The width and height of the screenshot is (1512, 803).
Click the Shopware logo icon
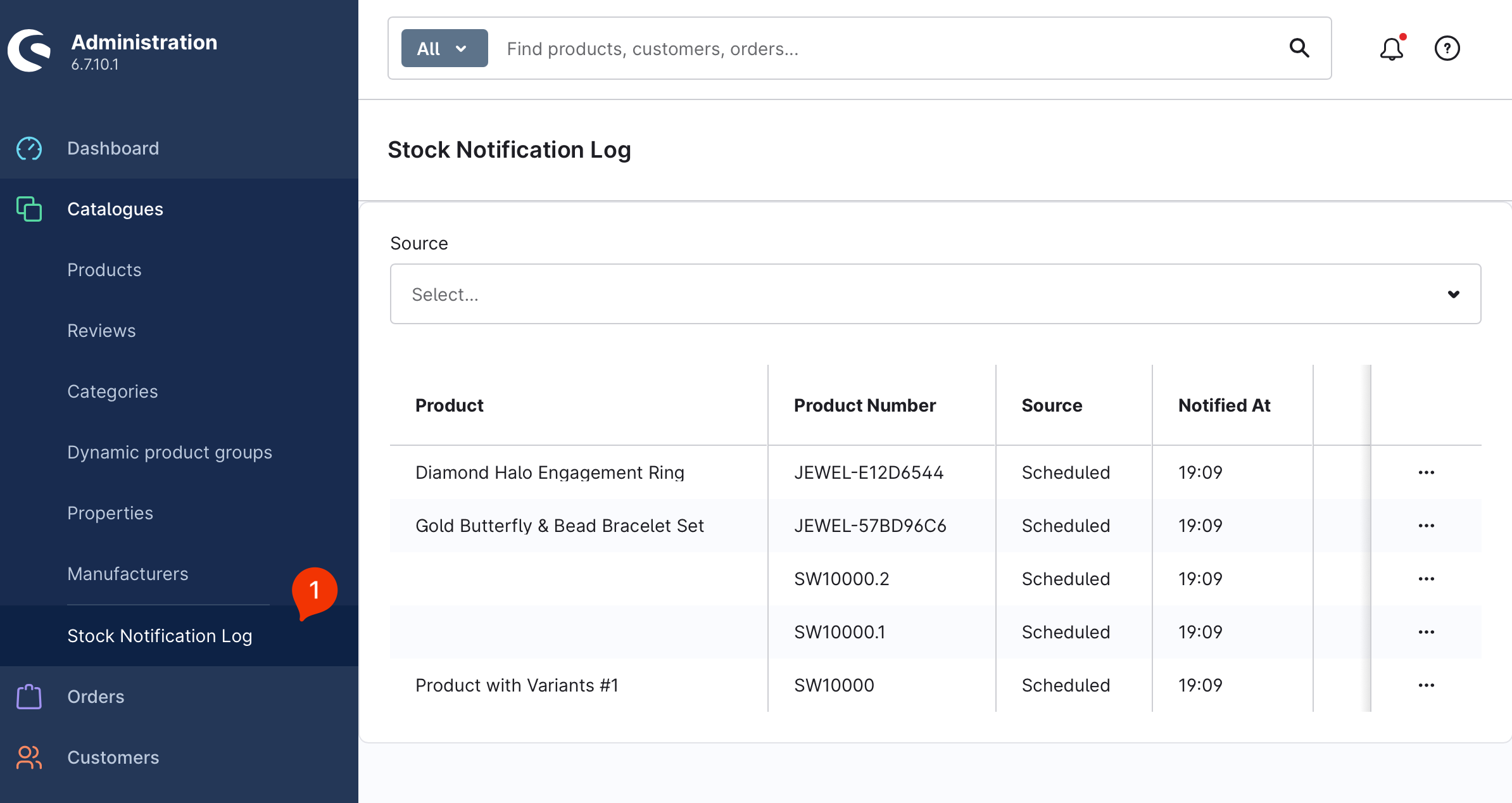[x=30, y=50]
